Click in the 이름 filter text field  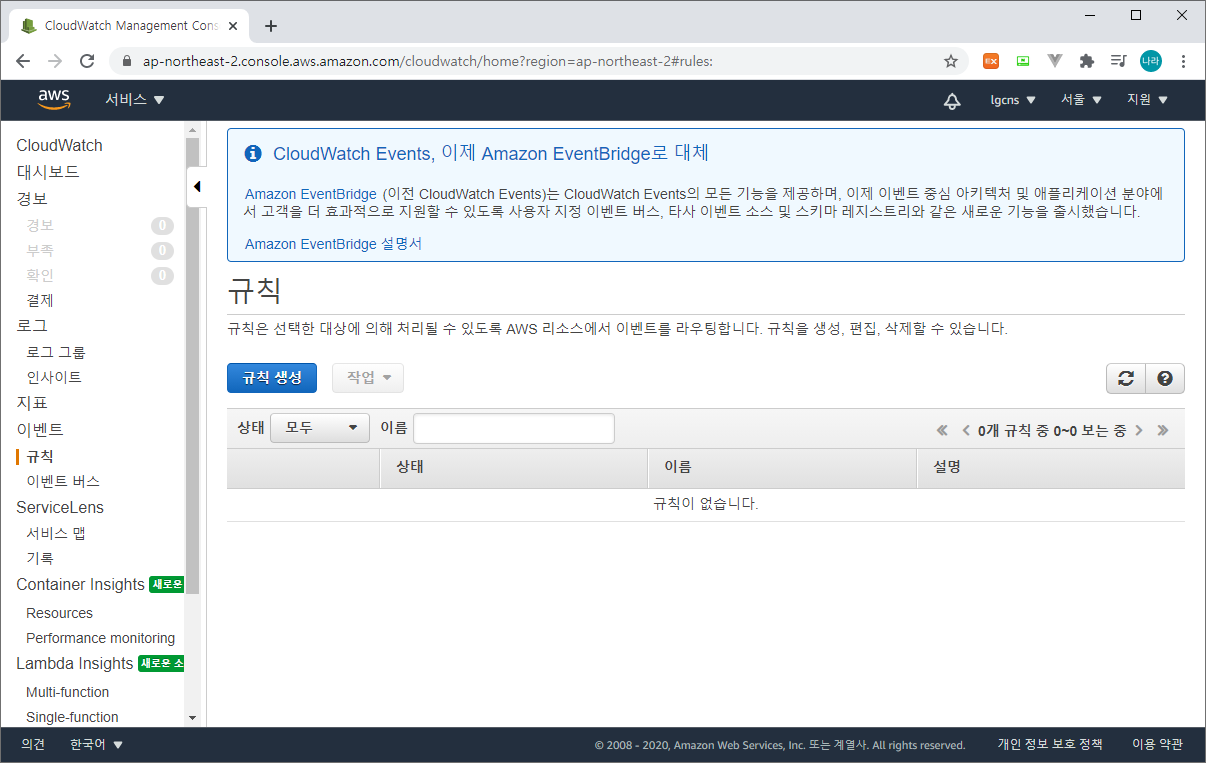(514, 428)
